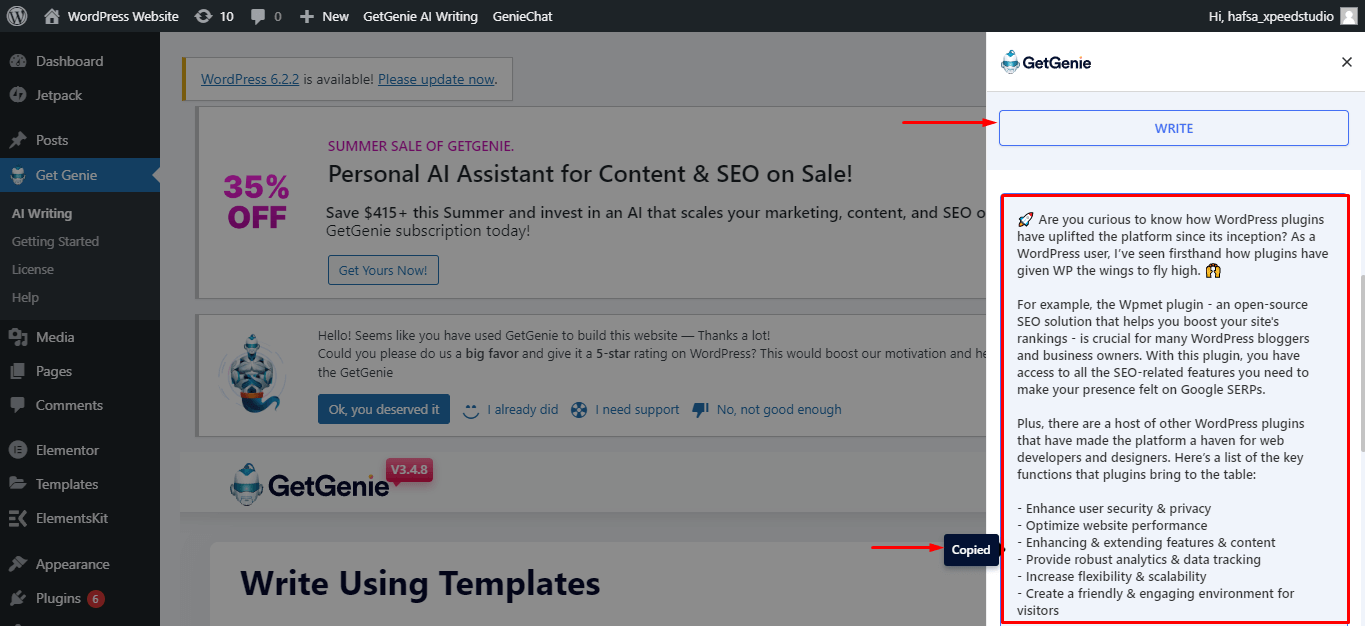Screen dimensions: 1365x626
Task: Open the comments bubble in admin bar
Action: click(x=258, y=17)
